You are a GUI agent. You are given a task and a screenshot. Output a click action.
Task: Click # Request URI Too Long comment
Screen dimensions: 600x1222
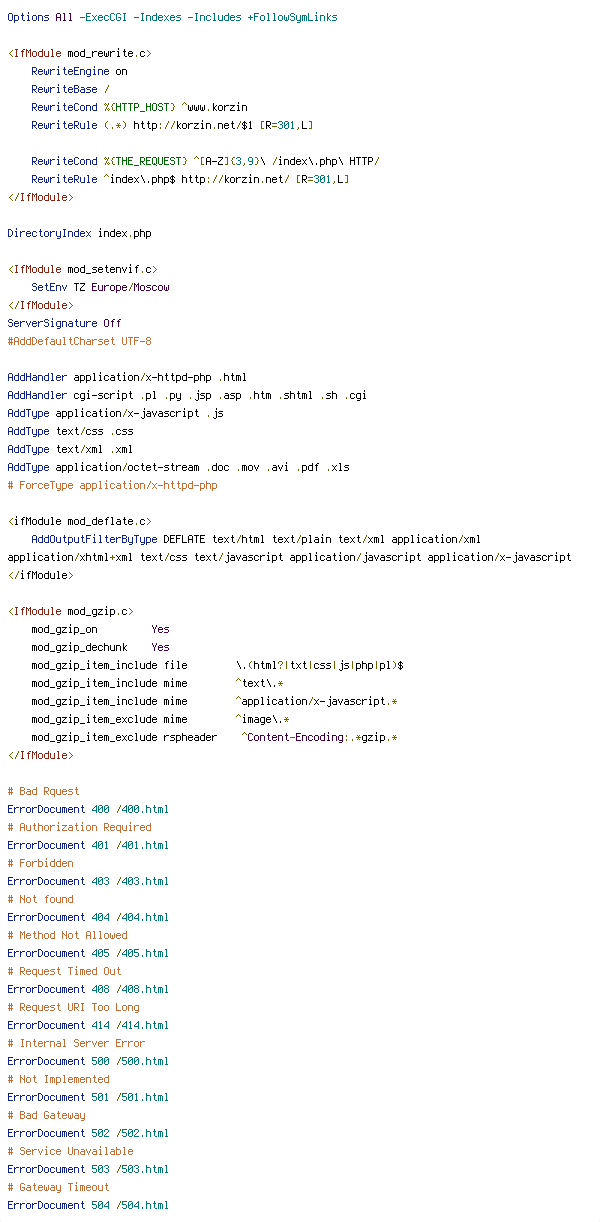(x=73, y=1007)
